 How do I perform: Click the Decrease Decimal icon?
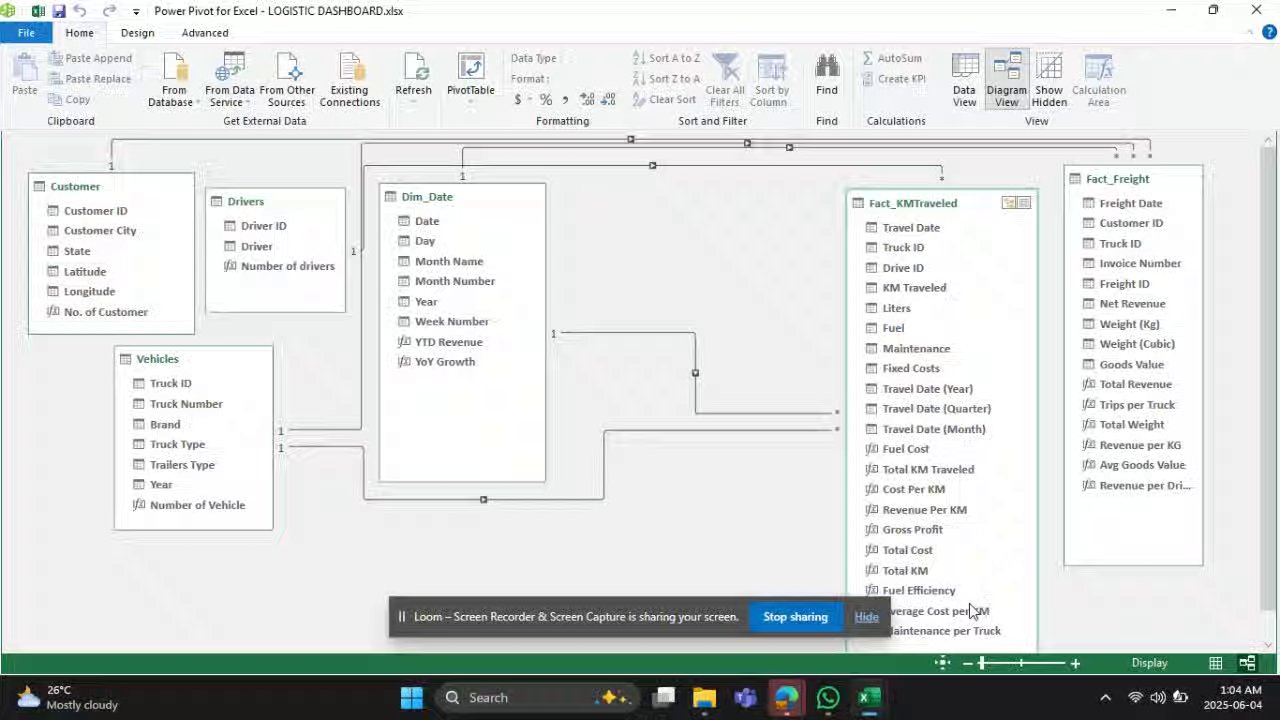pyautogui.click(x=609, y=100)
